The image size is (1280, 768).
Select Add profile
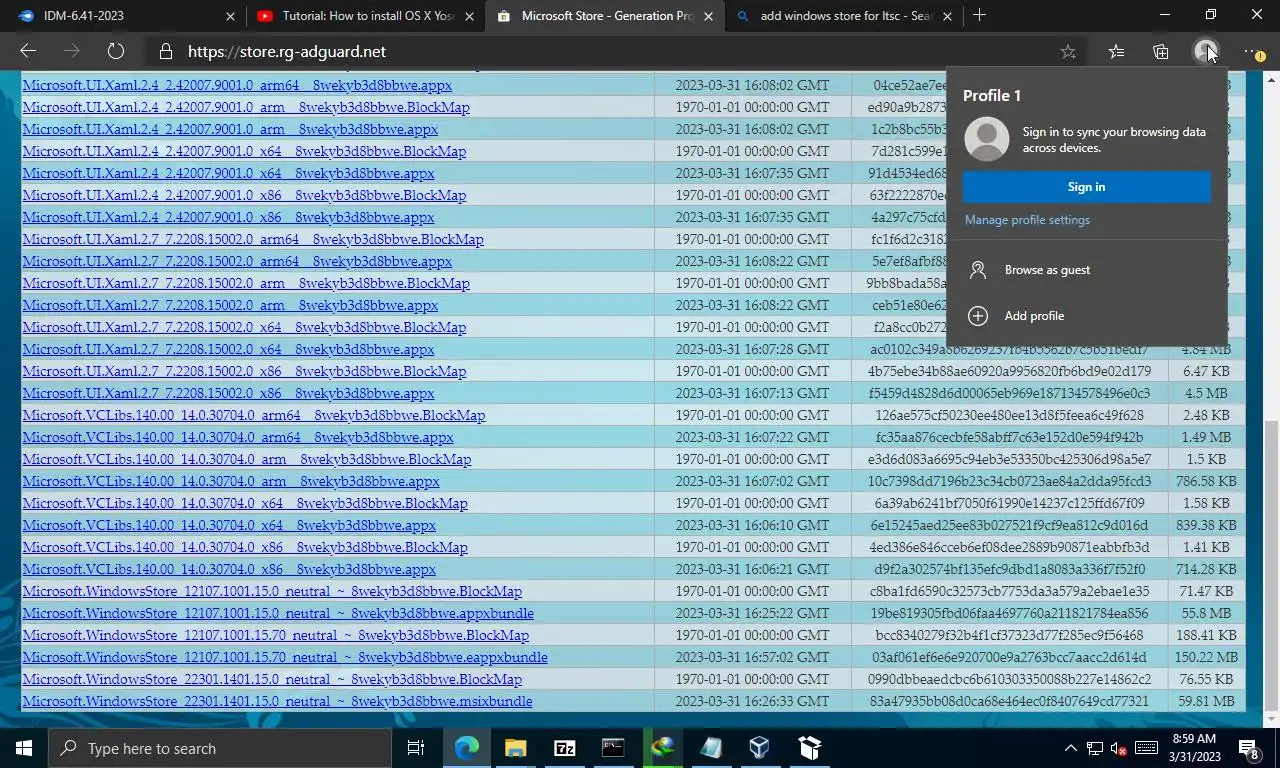pos(1086,316)
